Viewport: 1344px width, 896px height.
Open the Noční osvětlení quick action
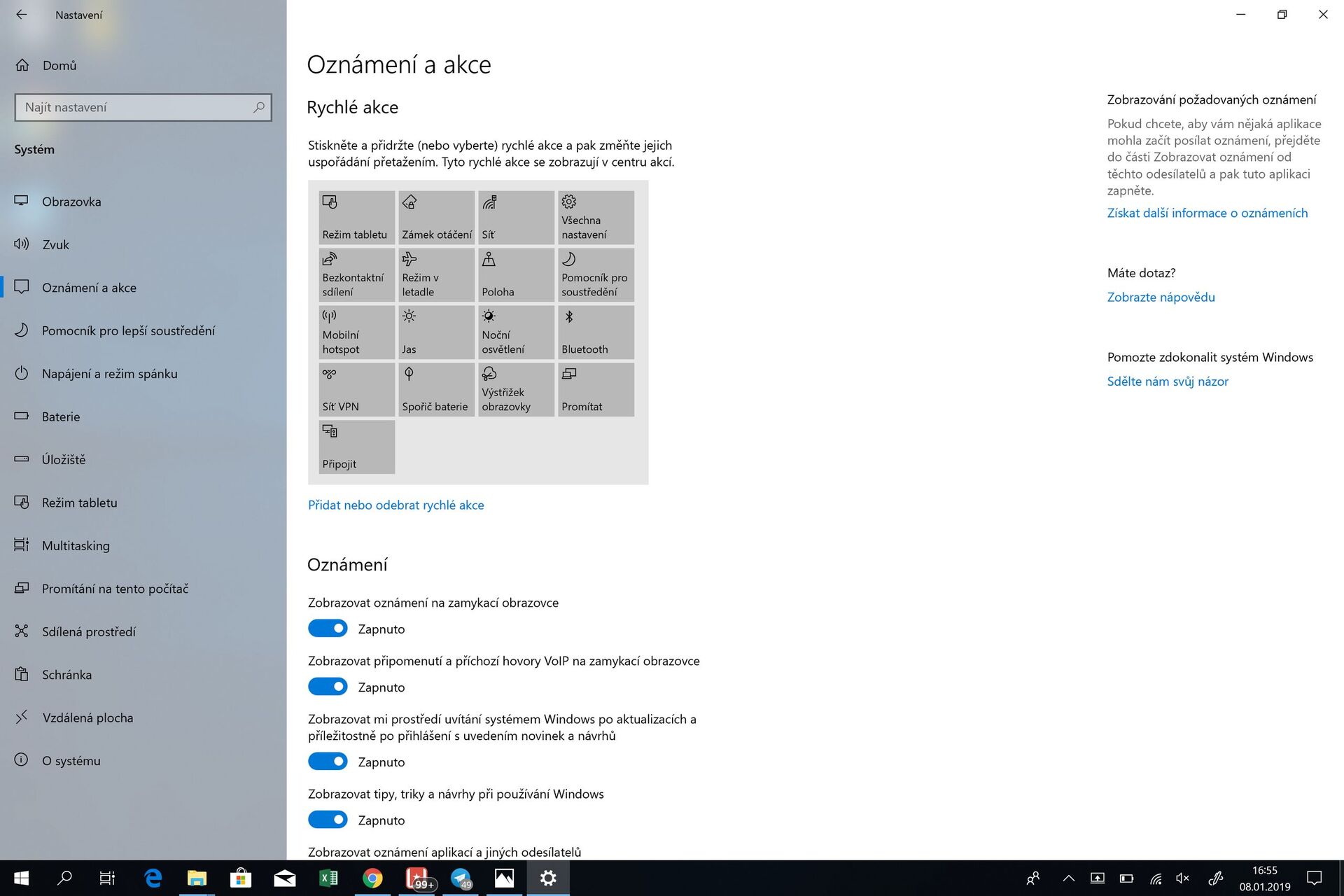point(516,332)
